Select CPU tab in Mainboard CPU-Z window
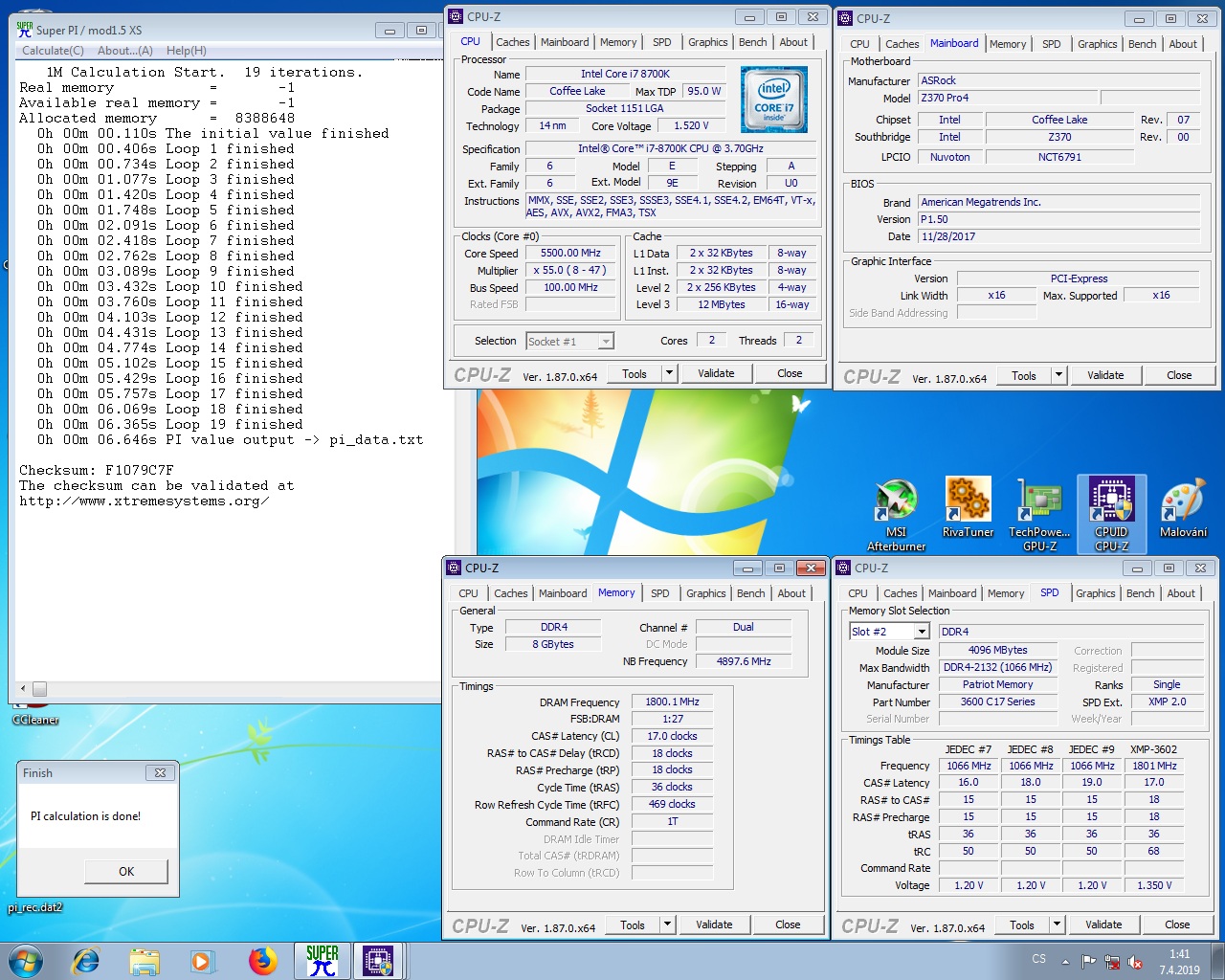The height and width of the screenshot is (980, 1225). [859, 44]
